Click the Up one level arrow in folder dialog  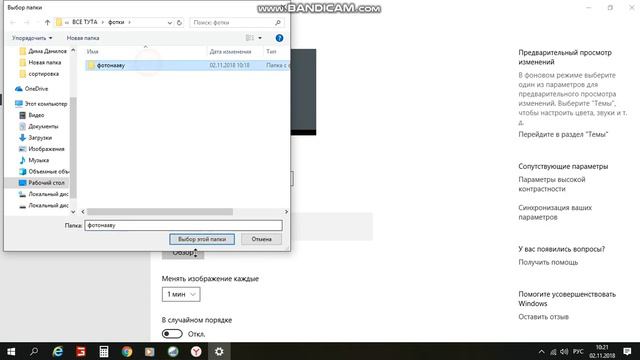pyautogui.click(x=47, y=22)
